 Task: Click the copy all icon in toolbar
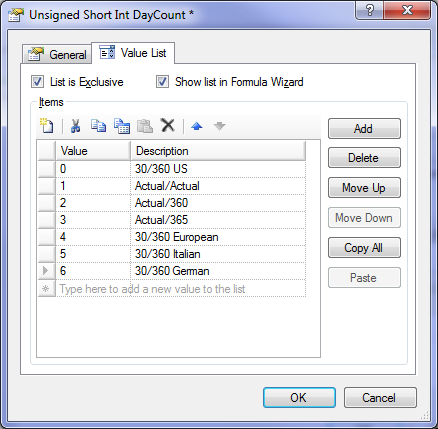tap(122, 126)
